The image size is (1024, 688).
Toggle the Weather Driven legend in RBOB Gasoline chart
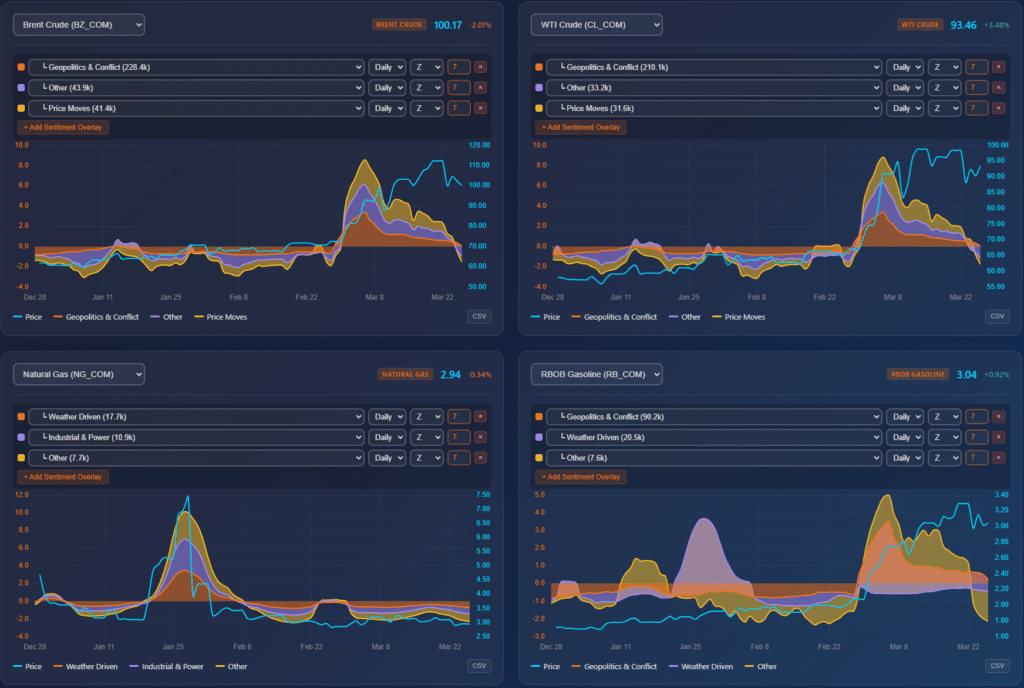(701, 666)
